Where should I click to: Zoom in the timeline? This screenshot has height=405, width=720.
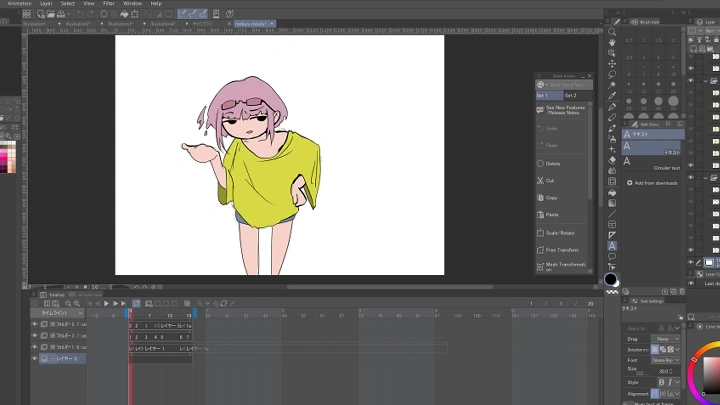pos(77,304)
